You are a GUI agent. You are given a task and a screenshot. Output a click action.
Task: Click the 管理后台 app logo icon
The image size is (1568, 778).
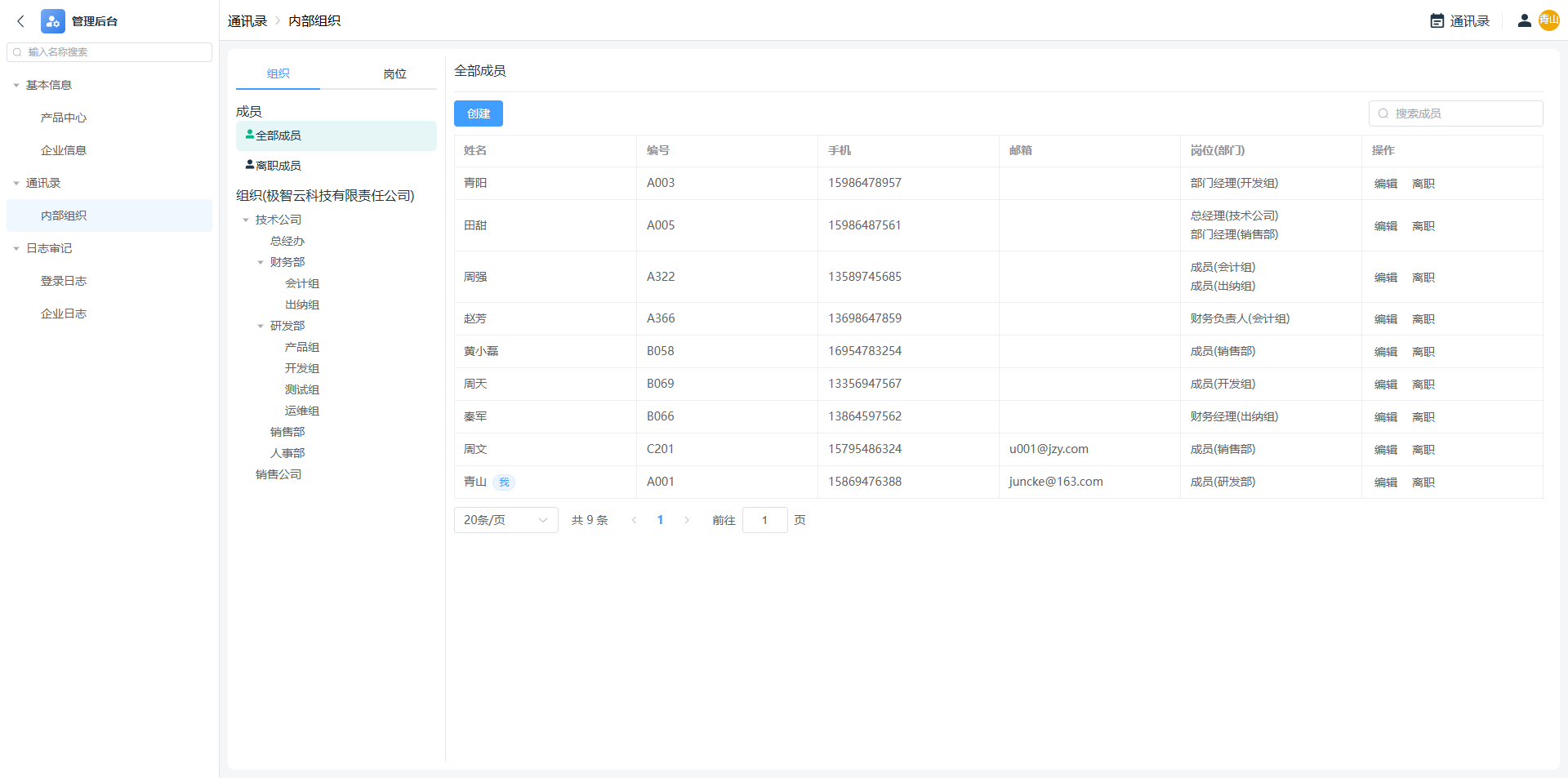53,21
